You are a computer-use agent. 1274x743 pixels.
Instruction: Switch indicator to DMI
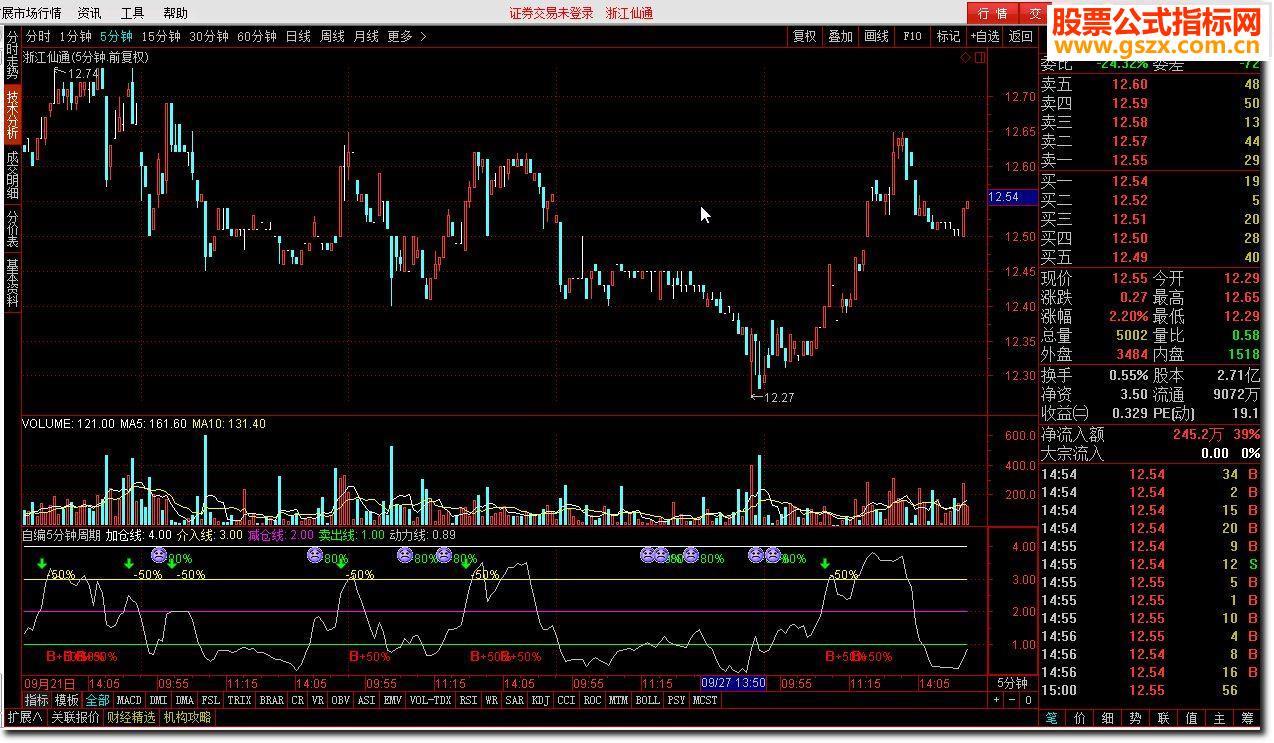[159, 700]
